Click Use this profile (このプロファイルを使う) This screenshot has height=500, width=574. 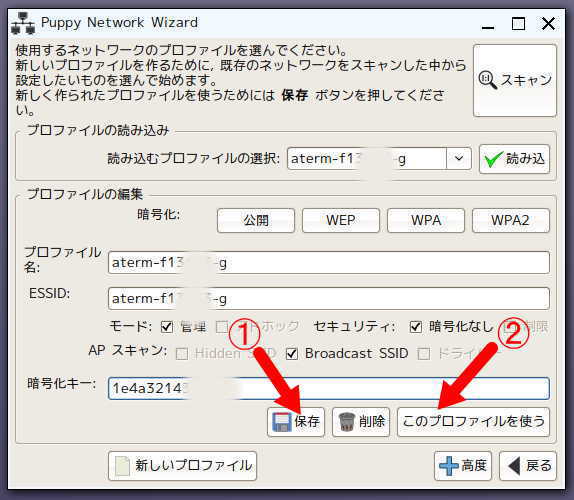click(x=473, y=422)
